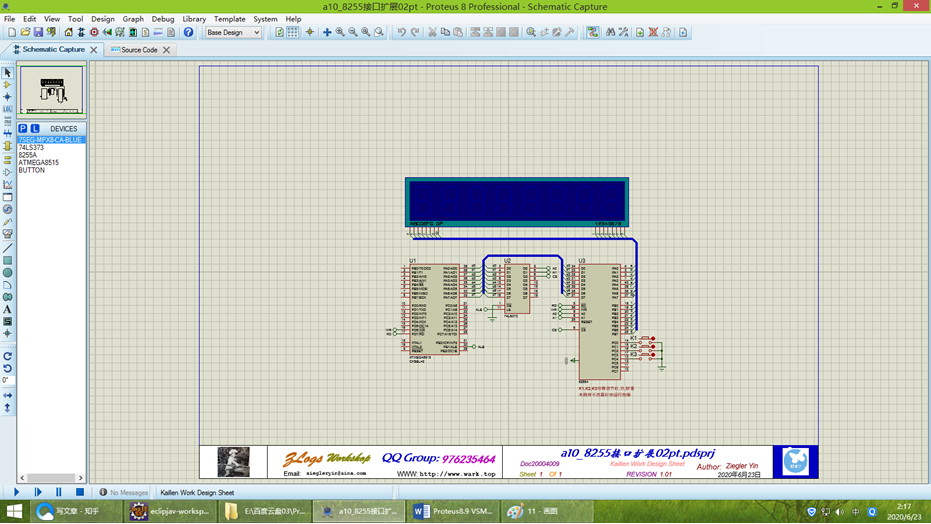Switch to Proteus8.9 VSM Word document in taskbar
The height and width of the screenshot is (524, 931).
point(454,511)
